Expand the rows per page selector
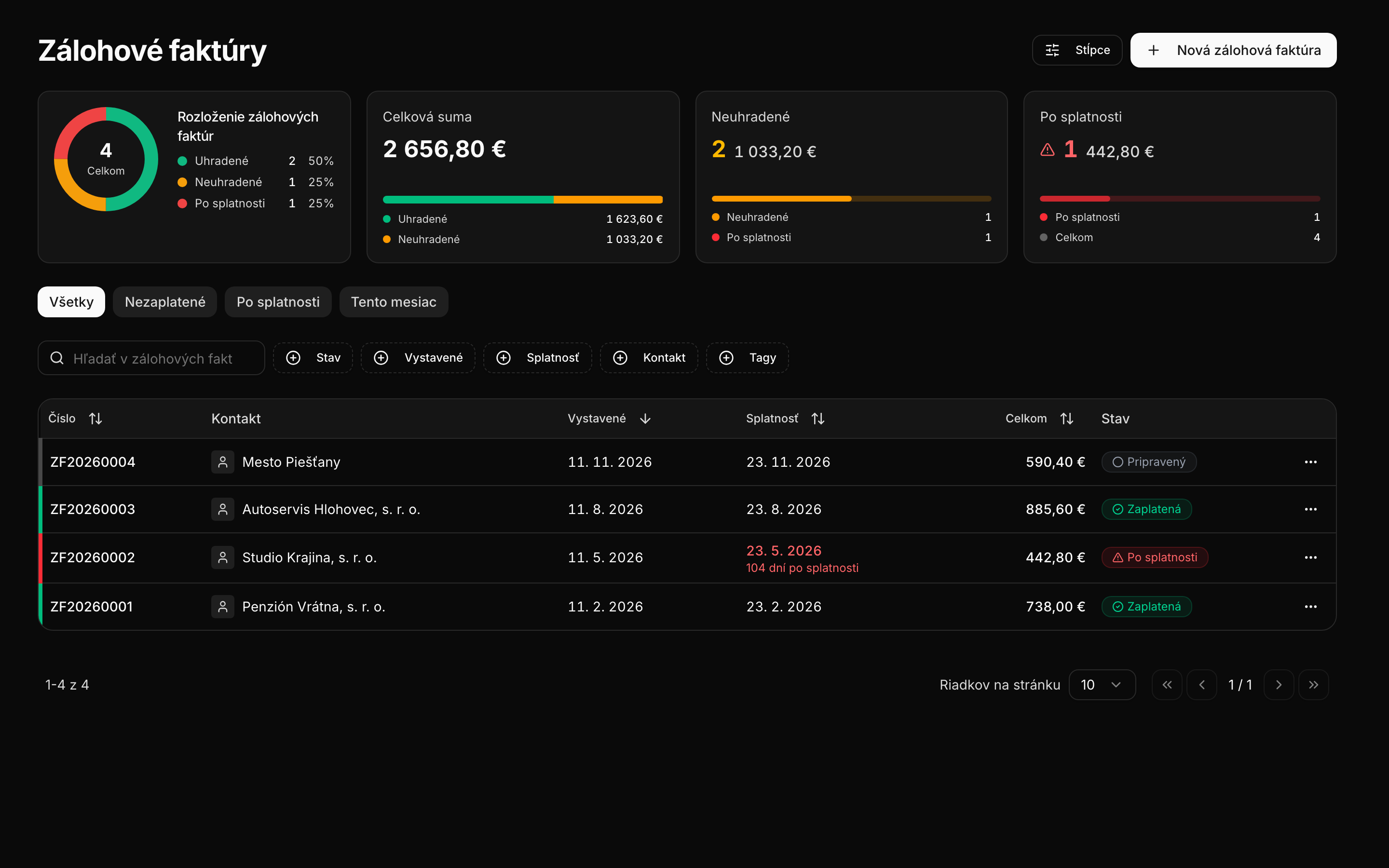 click(1102, 685)
